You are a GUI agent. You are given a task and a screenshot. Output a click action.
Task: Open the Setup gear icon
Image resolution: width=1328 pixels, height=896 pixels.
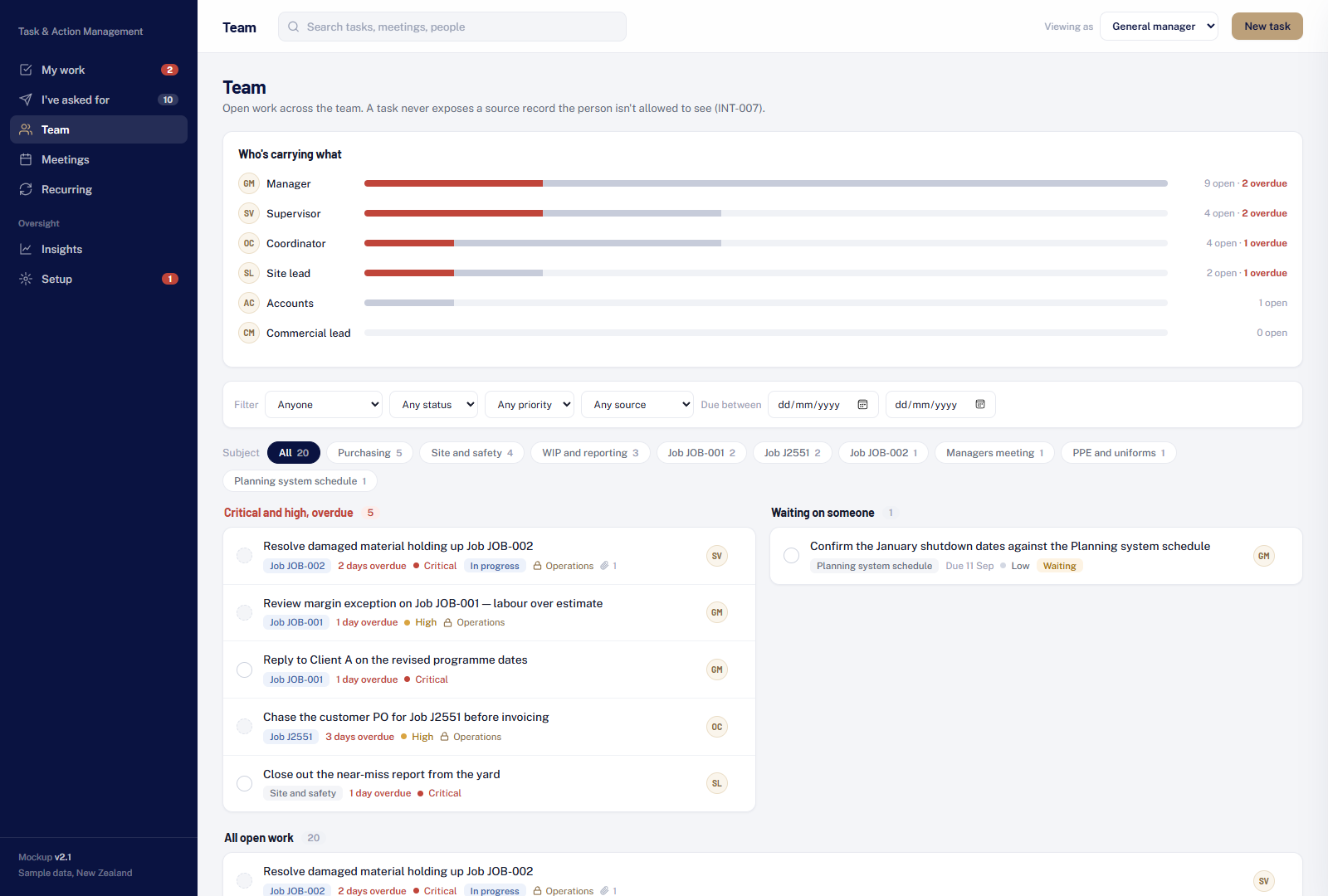pyautogui.click(x=26, y=279)
